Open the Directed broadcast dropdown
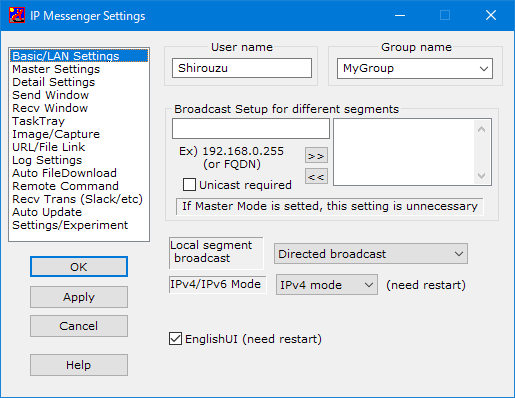 point(371,254)
